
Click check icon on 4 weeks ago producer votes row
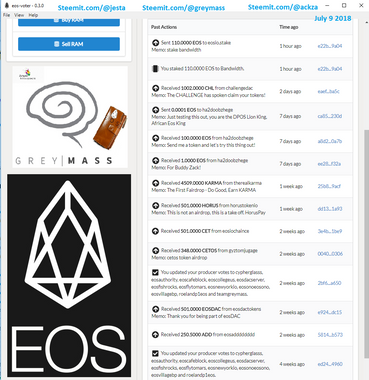coord(155,353)
